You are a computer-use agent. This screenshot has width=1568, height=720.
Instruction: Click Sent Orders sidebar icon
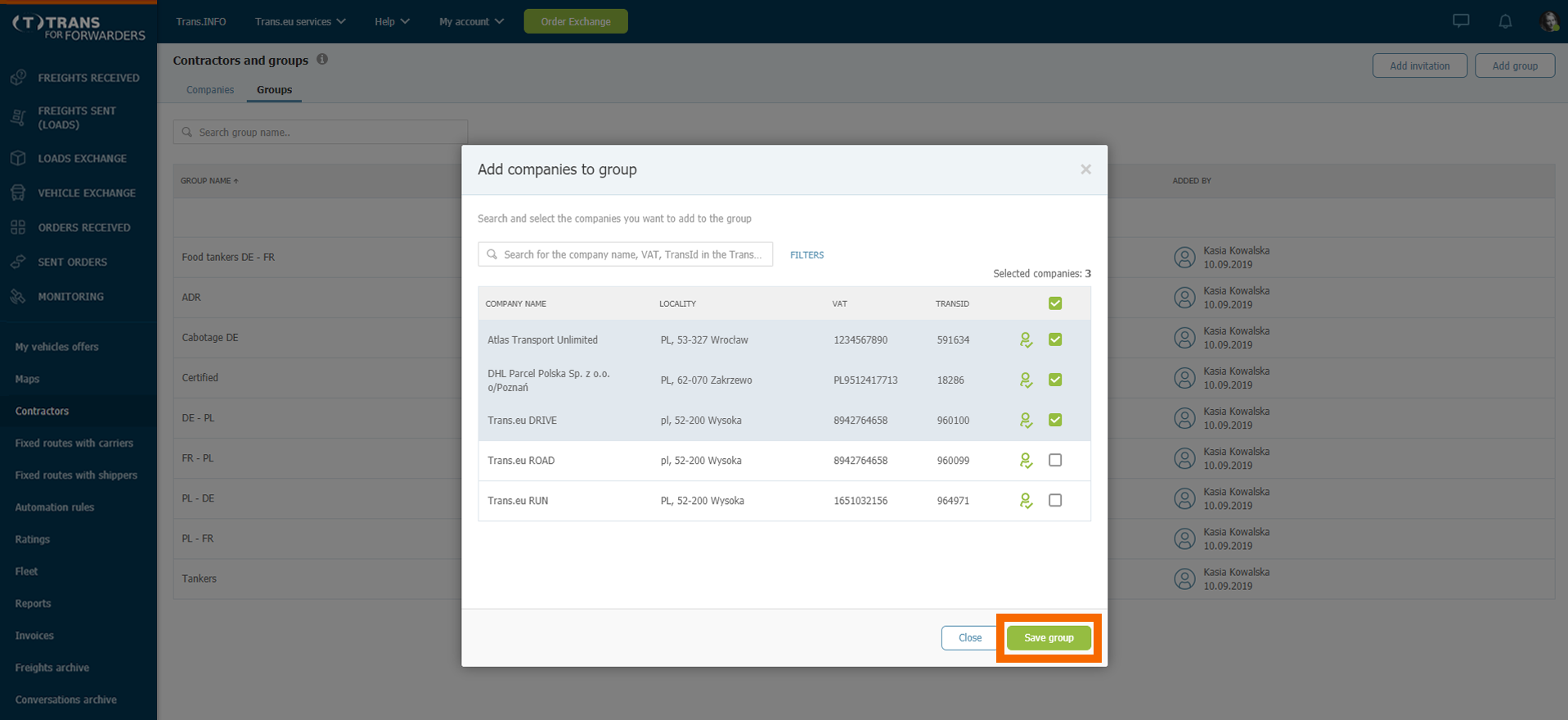point(18,262)
